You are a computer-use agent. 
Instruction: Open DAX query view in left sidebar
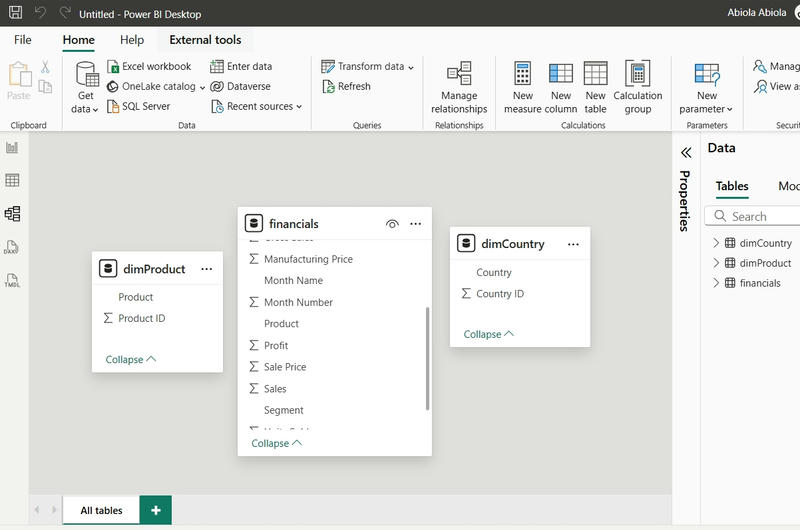12,247
